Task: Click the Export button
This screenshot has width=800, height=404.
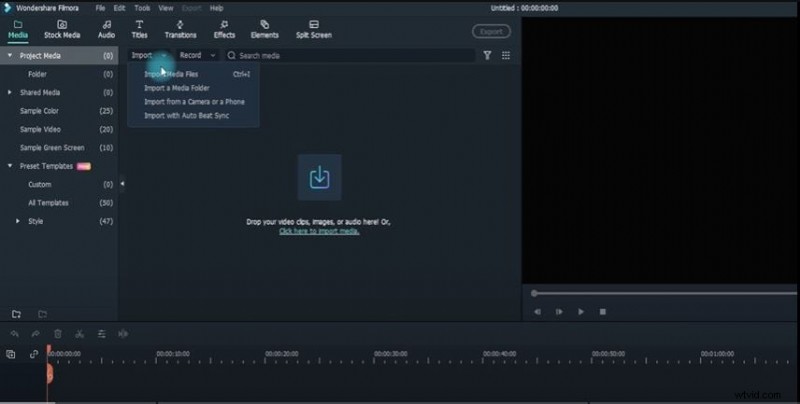Action: point(491,32)
